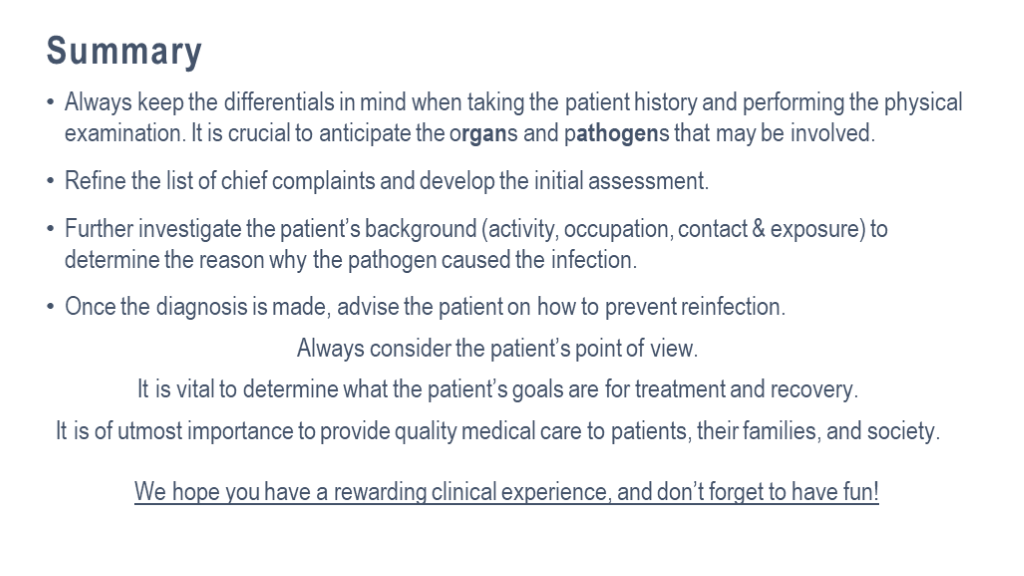Click the bullet dot before 'Further investigate'
Screen dimensions: 1024x576
click(x=51, y=229)
